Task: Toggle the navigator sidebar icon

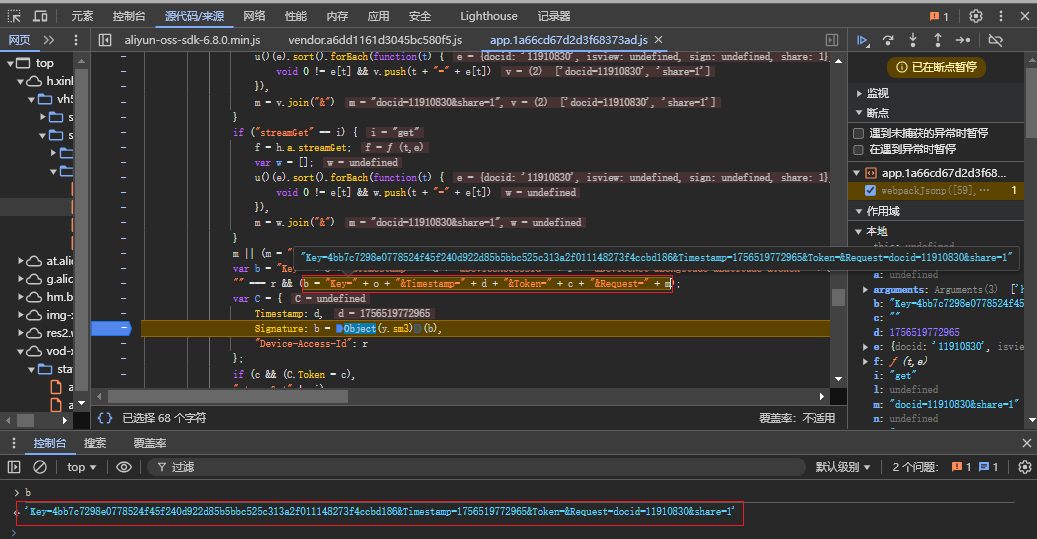Action: pos(104,40)
